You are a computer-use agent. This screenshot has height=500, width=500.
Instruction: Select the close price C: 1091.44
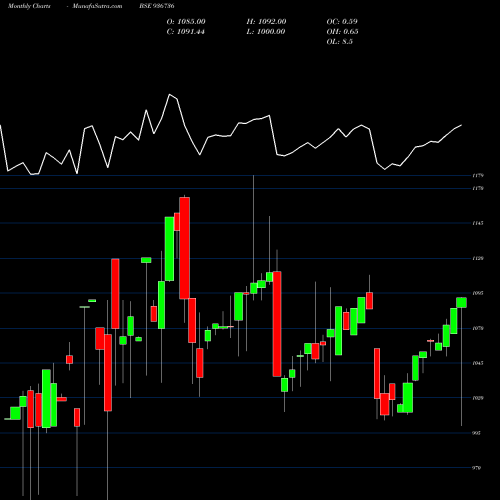coord(186,32)
